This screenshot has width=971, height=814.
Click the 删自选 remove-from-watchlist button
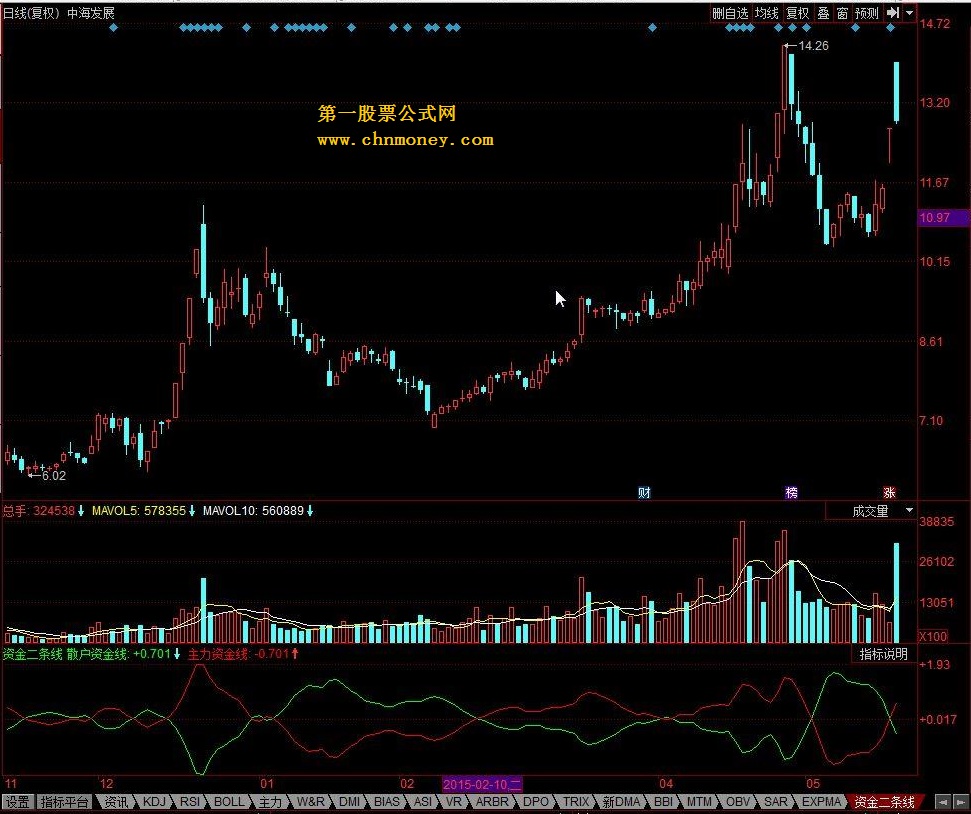click(x=730, y=13)
